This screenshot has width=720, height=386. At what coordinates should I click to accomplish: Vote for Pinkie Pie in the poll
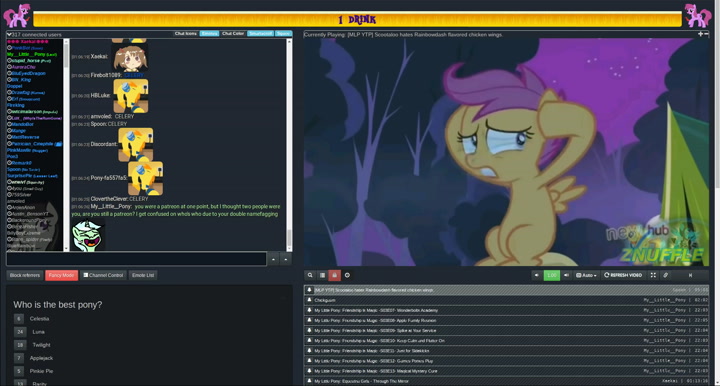pos(19,371)
